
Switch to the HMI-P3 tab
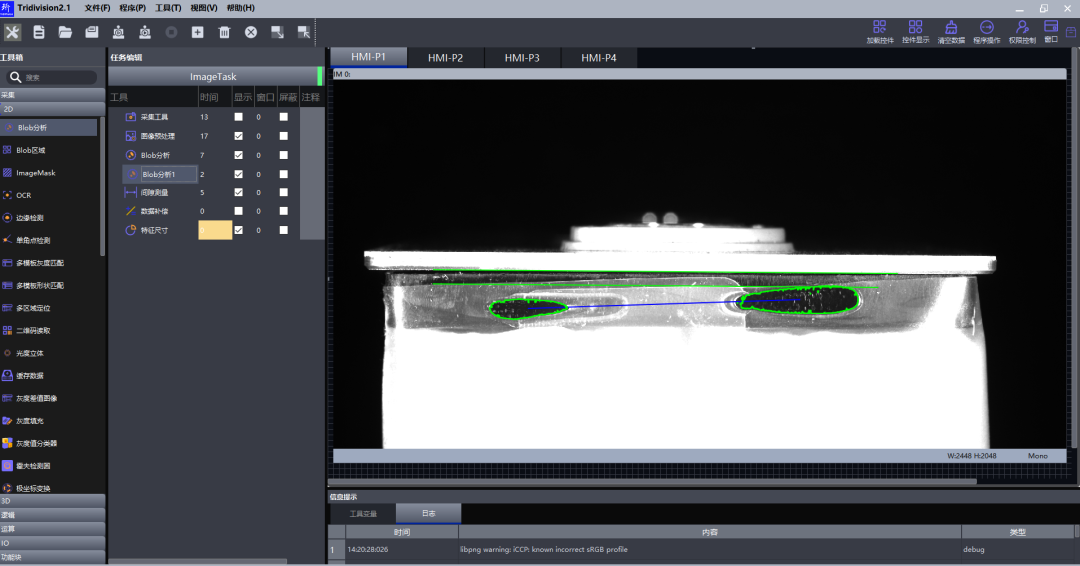click(x=522, y=58)
